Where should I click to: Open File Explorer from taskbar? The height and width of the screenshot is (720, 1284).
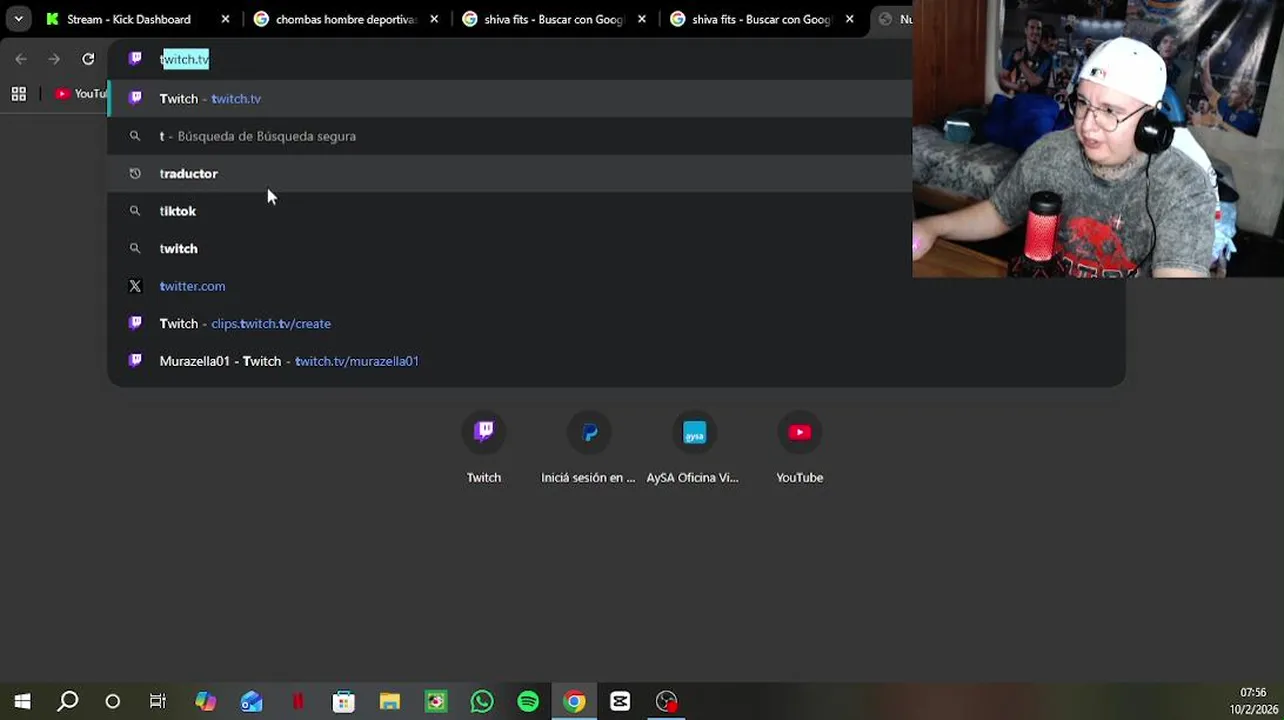click(x=390, y=701)
